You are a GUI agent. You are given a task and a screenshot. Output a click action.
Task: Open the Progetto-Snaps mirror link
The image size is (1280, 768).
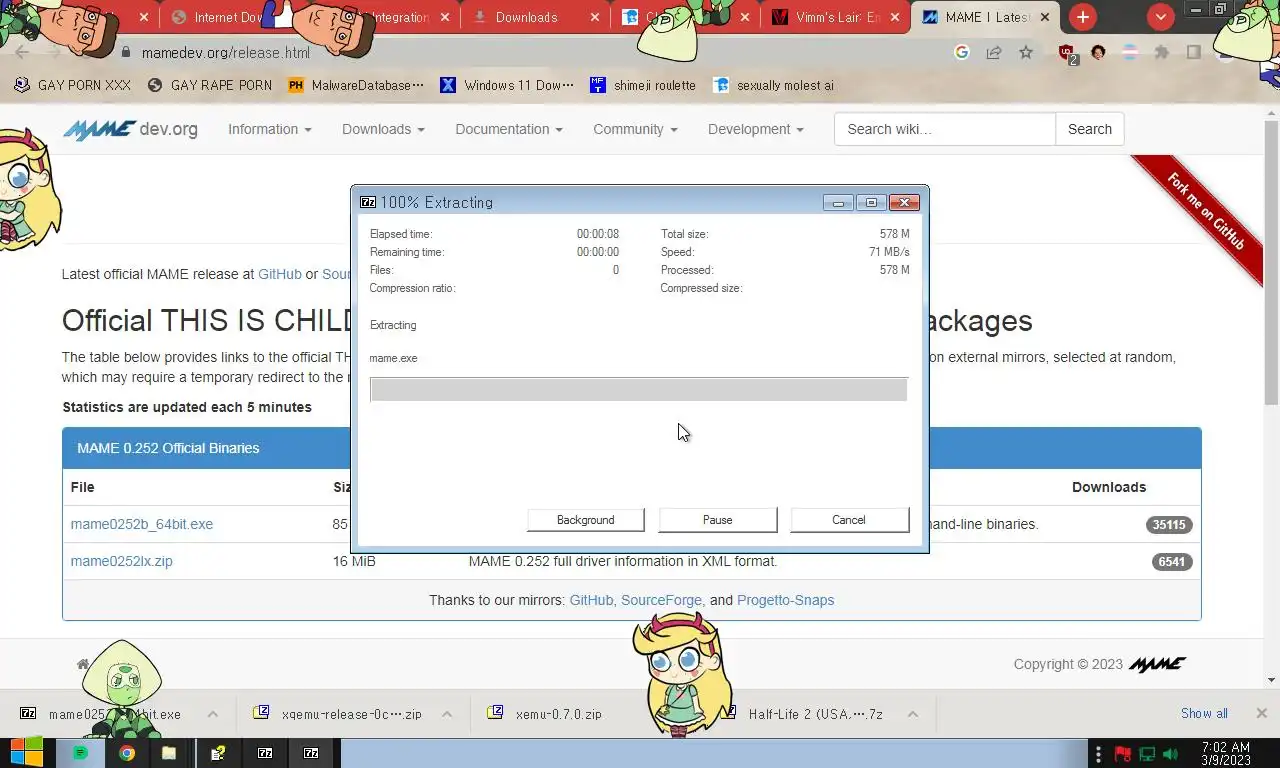coord(785,600)
